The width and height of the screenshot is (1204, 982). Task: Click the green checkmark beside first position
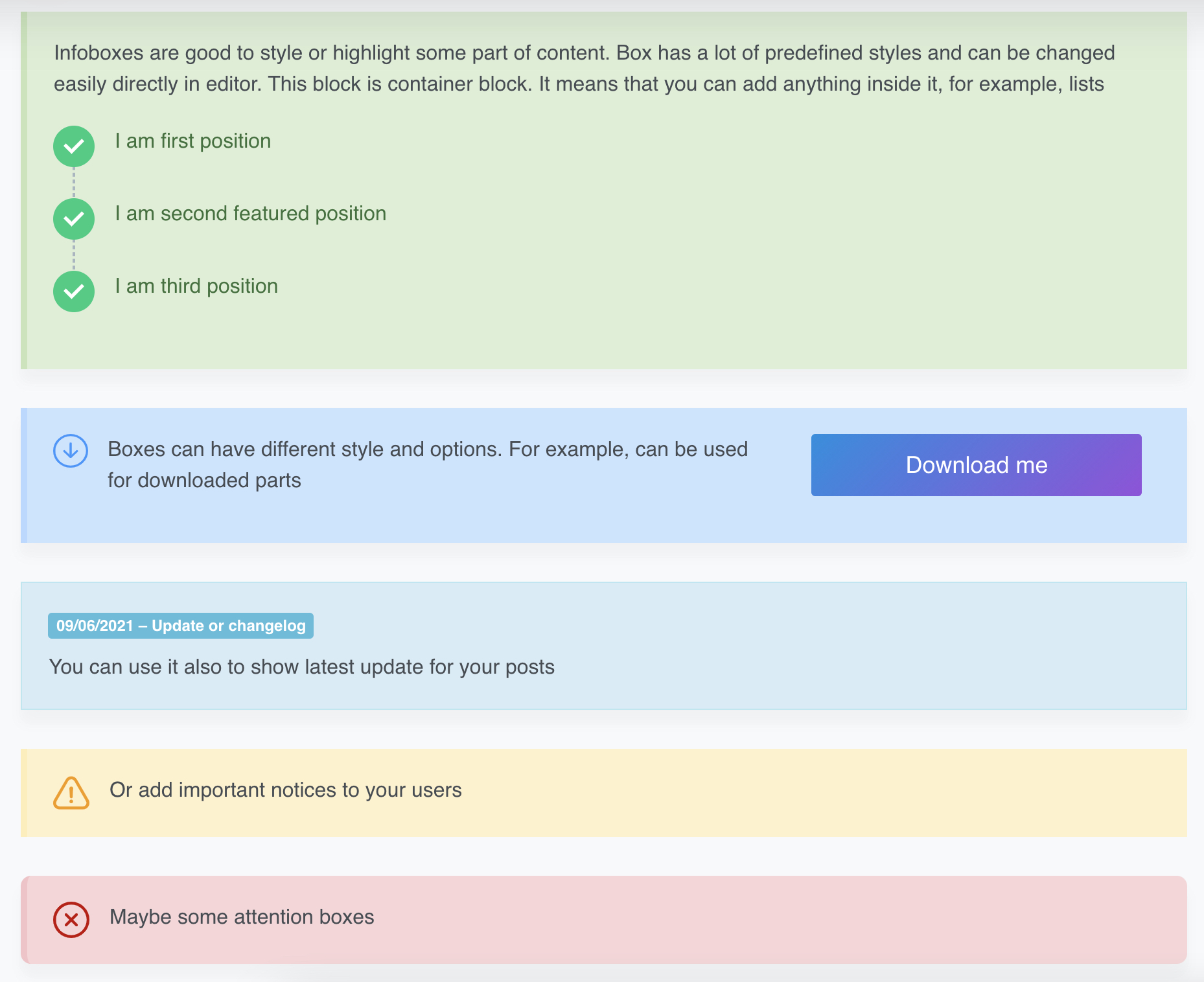74,146
